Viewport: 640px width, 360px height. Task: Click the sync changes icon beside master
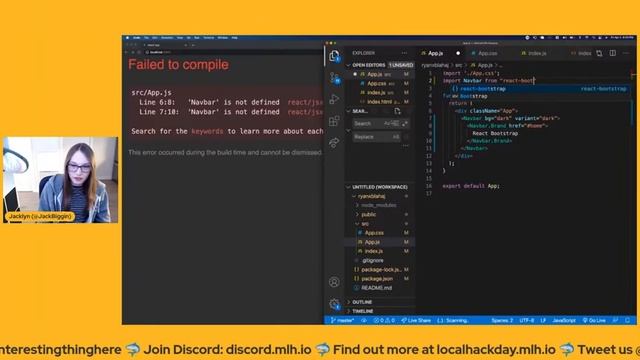pos(364,320)
